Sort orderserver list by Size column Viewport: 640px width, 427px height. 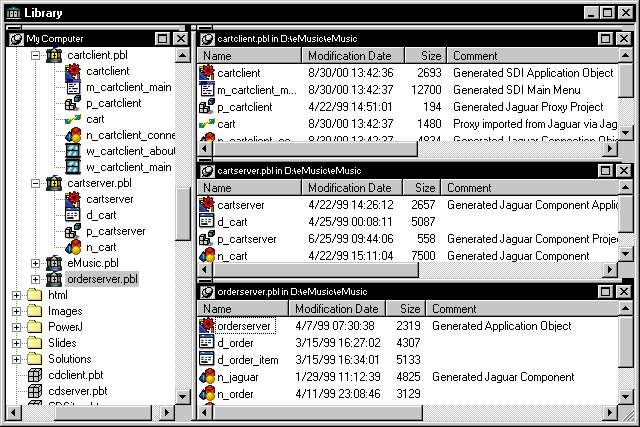coord(409,309)
